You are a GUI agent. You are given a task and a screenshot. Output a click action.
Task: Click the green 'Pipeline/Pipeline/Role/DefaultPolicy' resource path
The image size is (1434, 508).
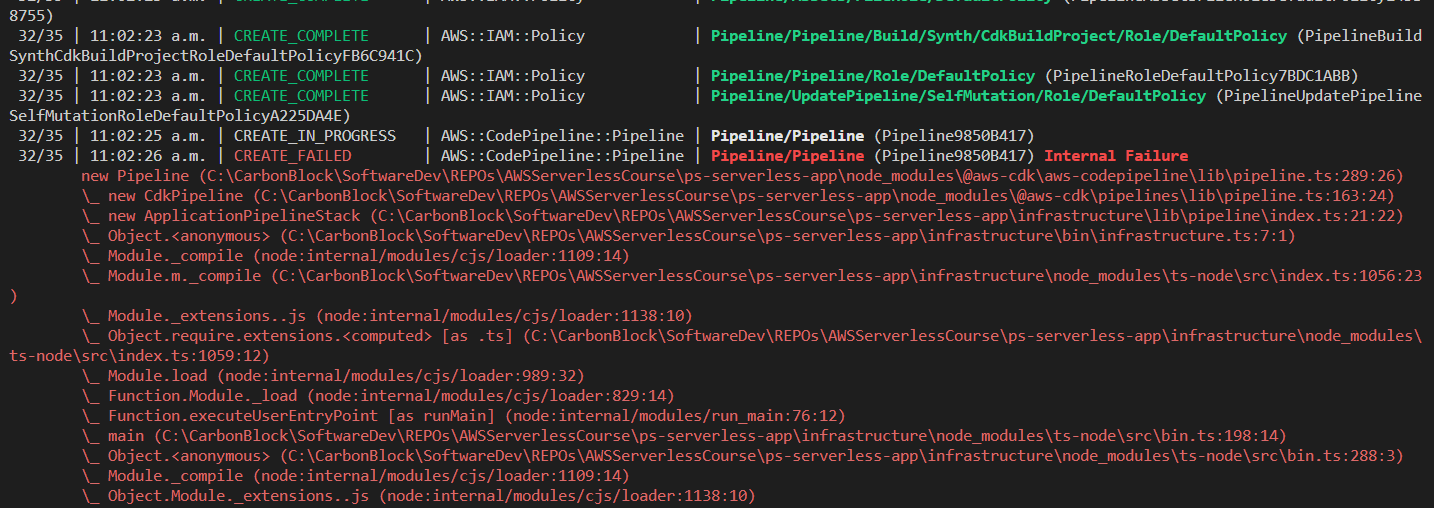873,76
